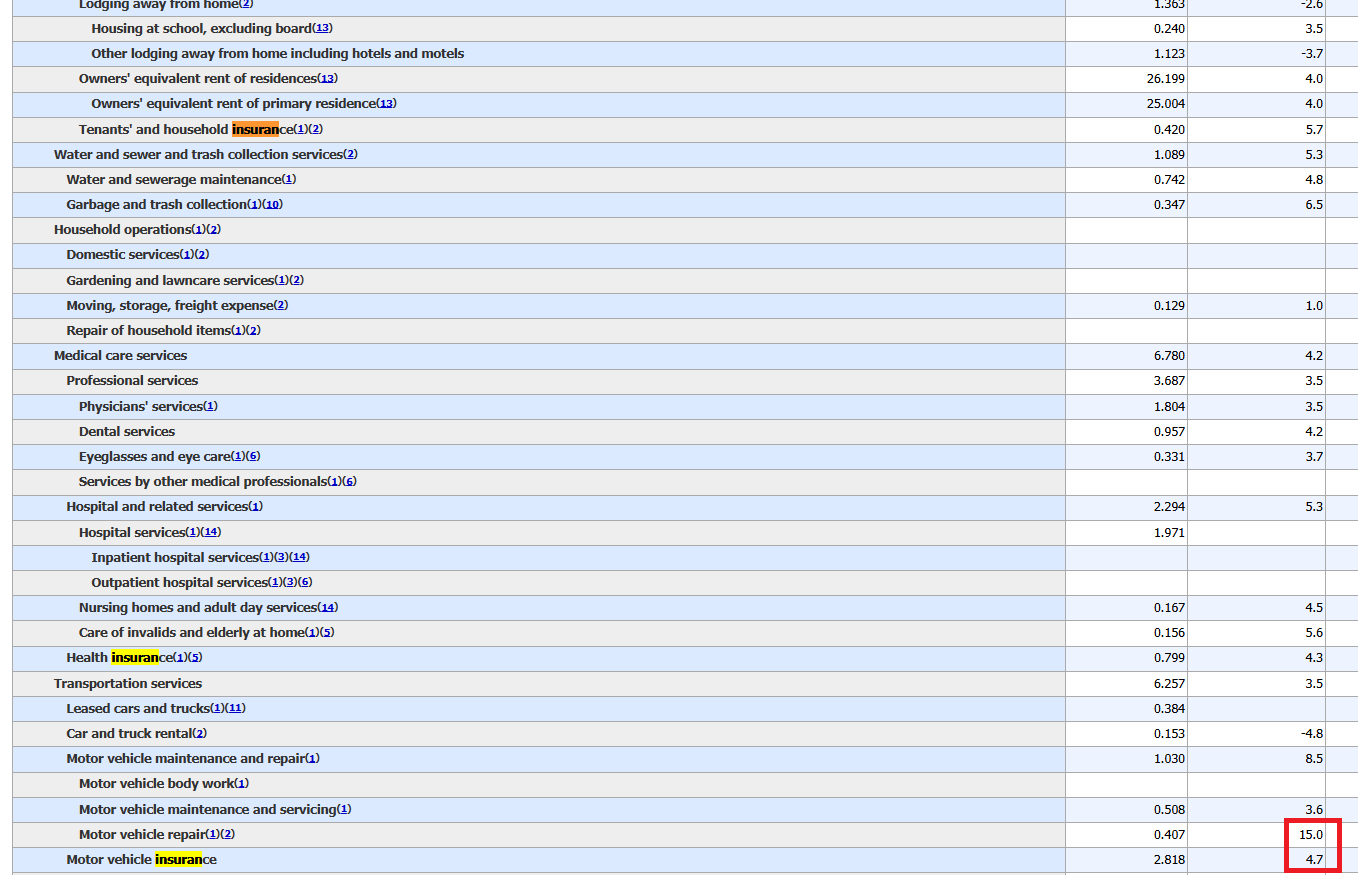This screenshot has width=1358, height=875.
Task: Select the -4.8 value for car rental
Action: [x=1257, y=734]
